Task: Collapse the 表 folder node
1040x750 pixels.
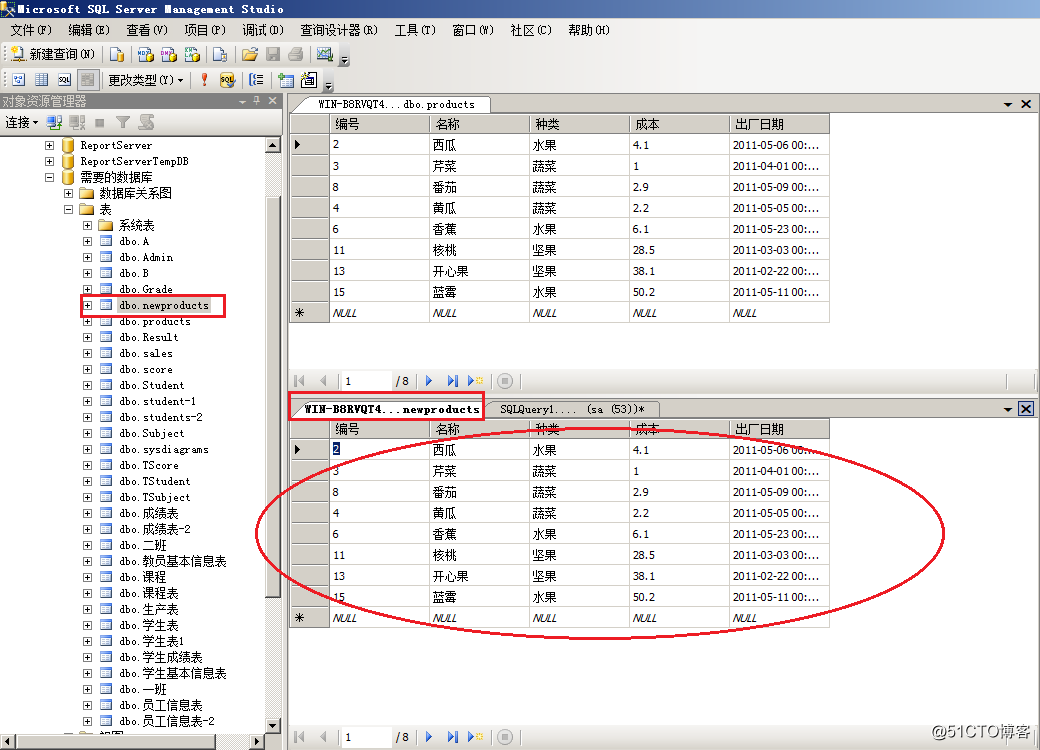Action: 68,210
